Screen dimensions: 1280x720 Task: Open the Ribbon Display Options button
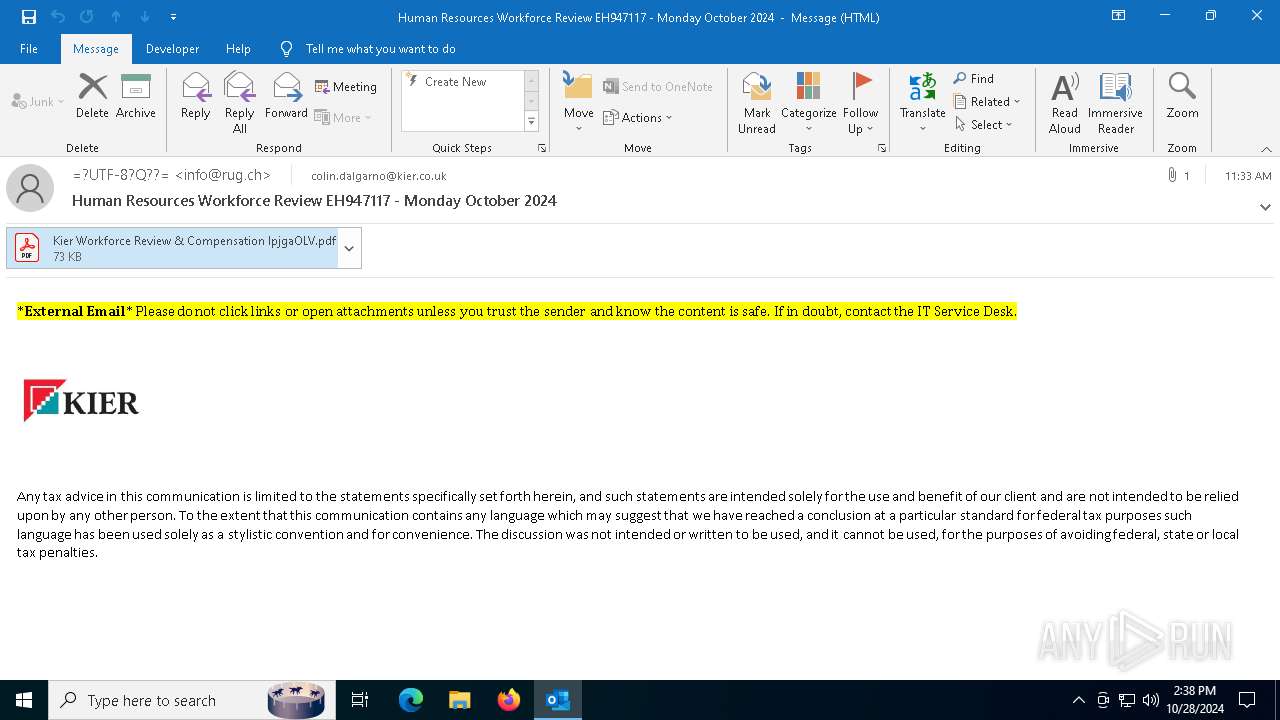coord(1119,16)
